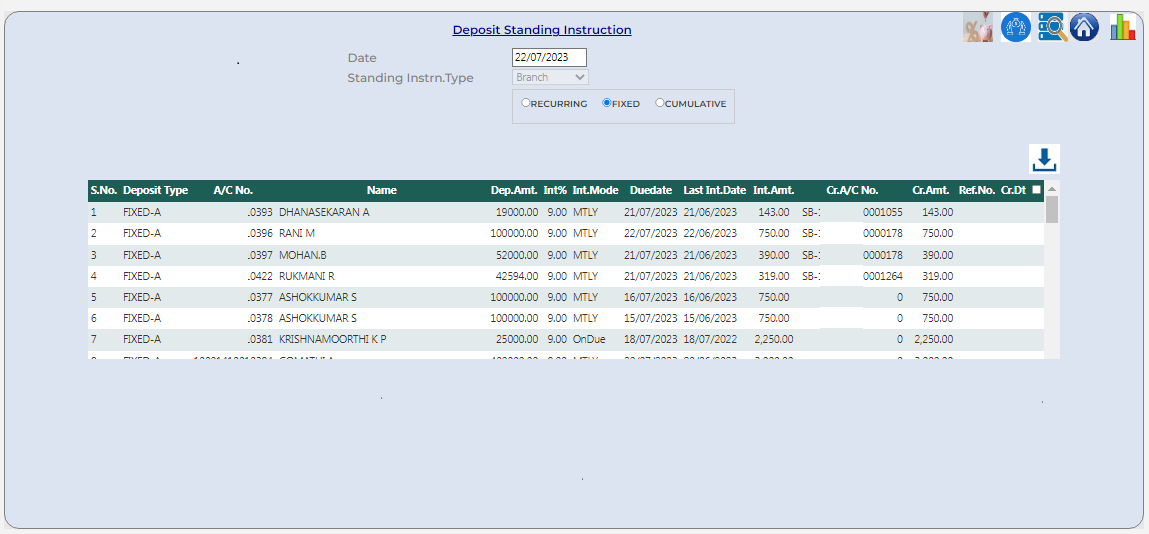Viewport: 1149px width, 534px height.
Task: Open the Standing Instrn.Type Branch dropdown
Action: coord(550,77)
